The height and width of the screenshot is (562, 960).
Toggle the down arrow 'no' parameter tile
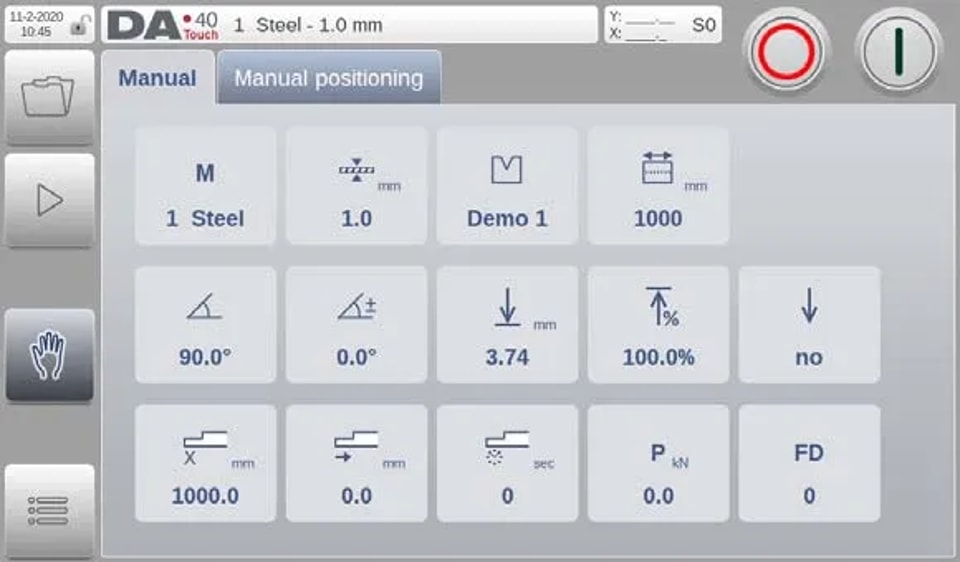click(809, 324)
